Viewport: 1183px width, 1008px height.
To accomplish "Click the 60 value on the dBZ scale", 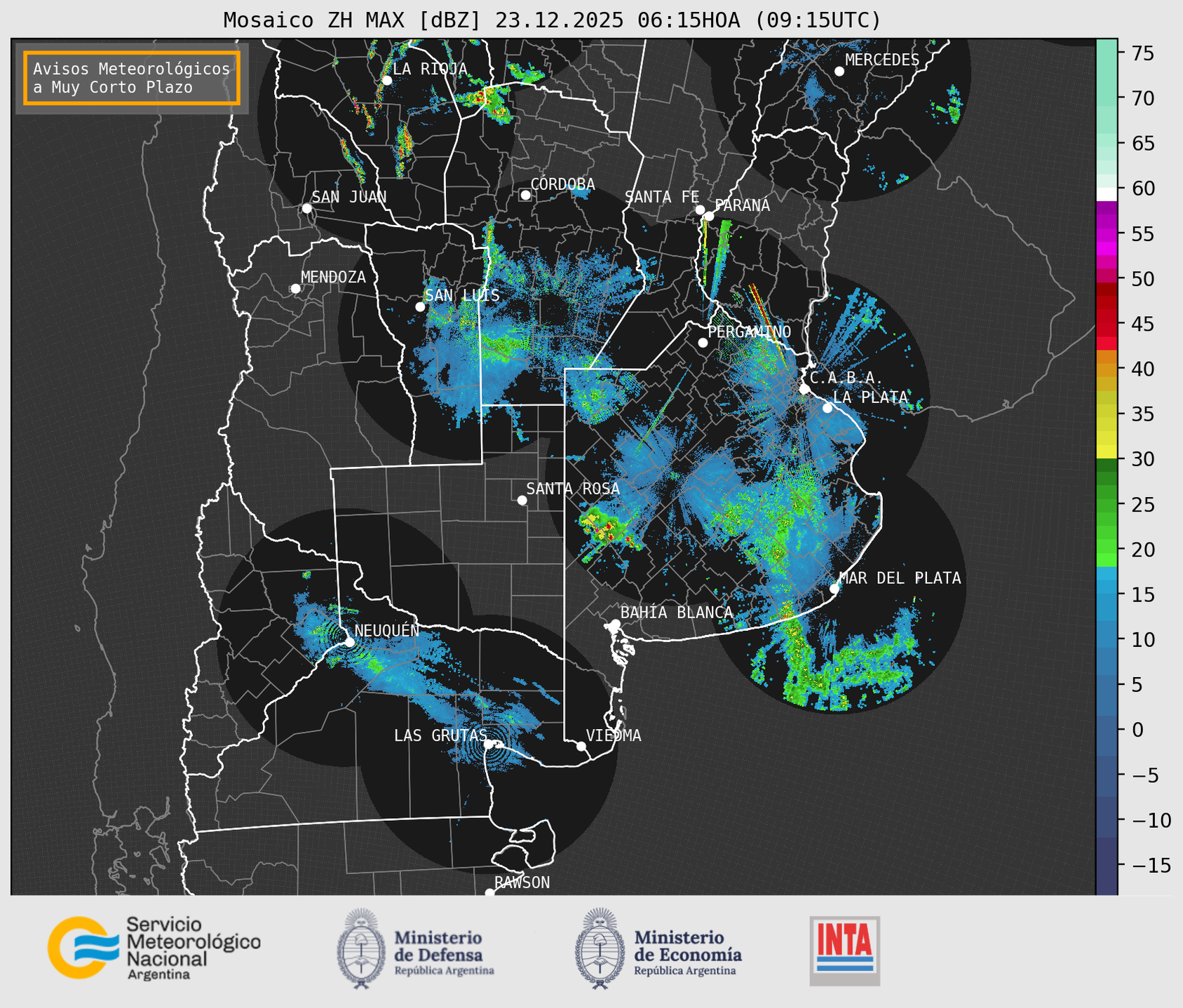I will [x=1143, y=189].
